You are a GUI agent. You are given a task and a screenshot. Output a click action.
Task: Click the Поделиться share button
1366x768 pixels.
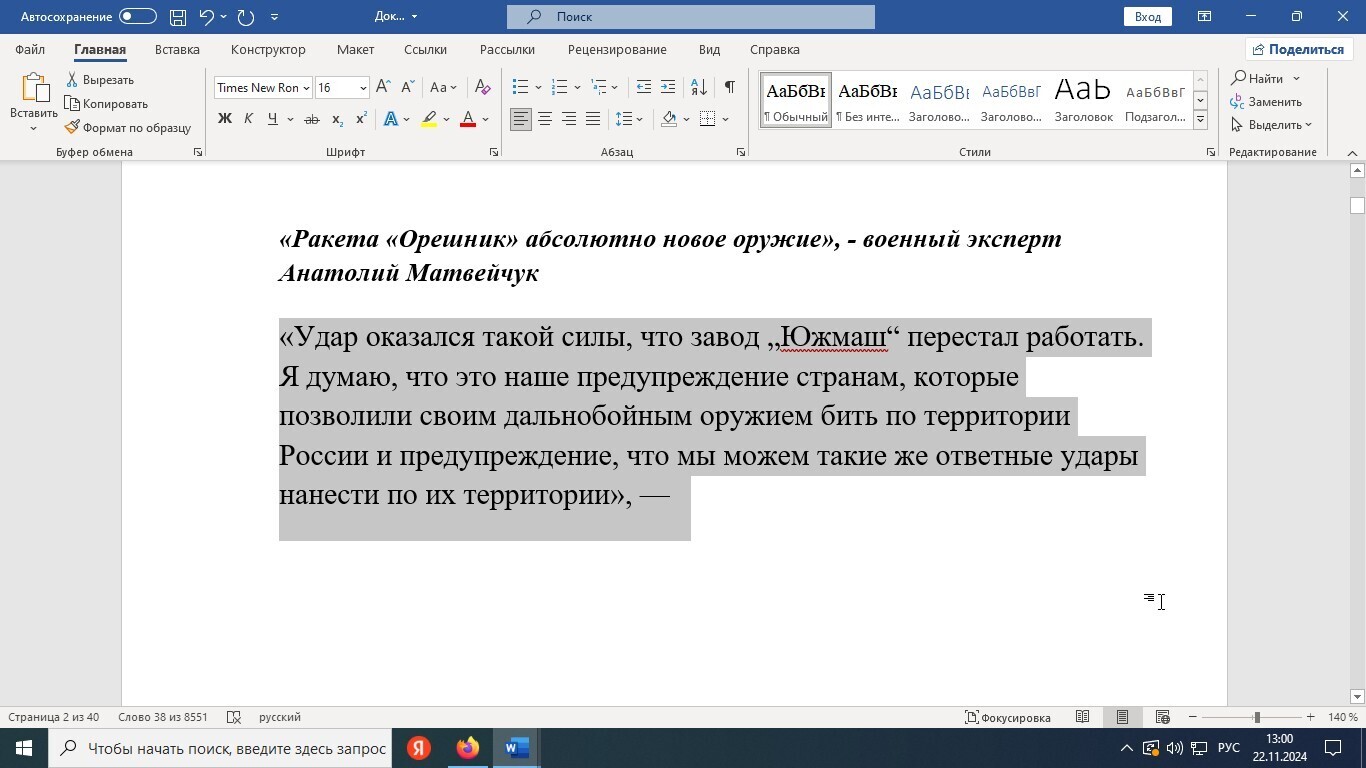pyautogui.click(x=1298, y=49)
